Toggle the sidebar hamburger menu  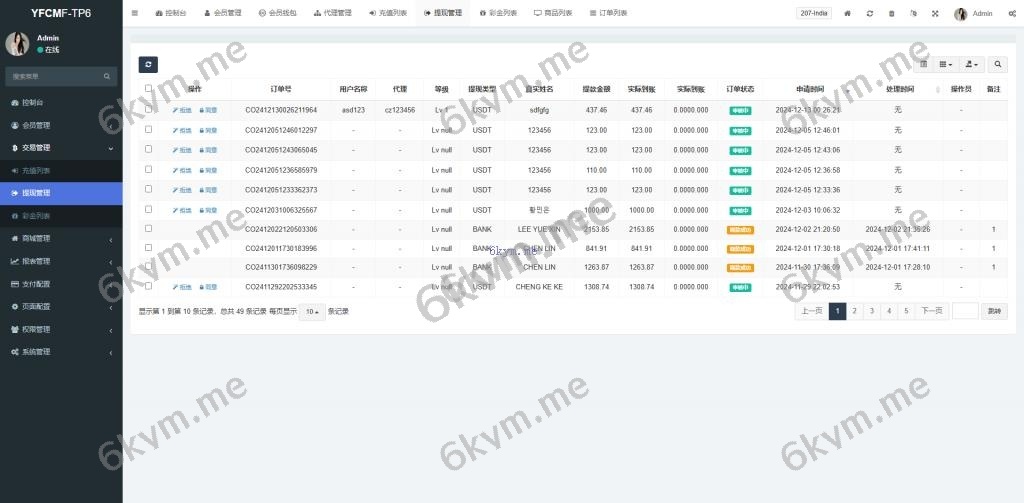coord(135,13)
